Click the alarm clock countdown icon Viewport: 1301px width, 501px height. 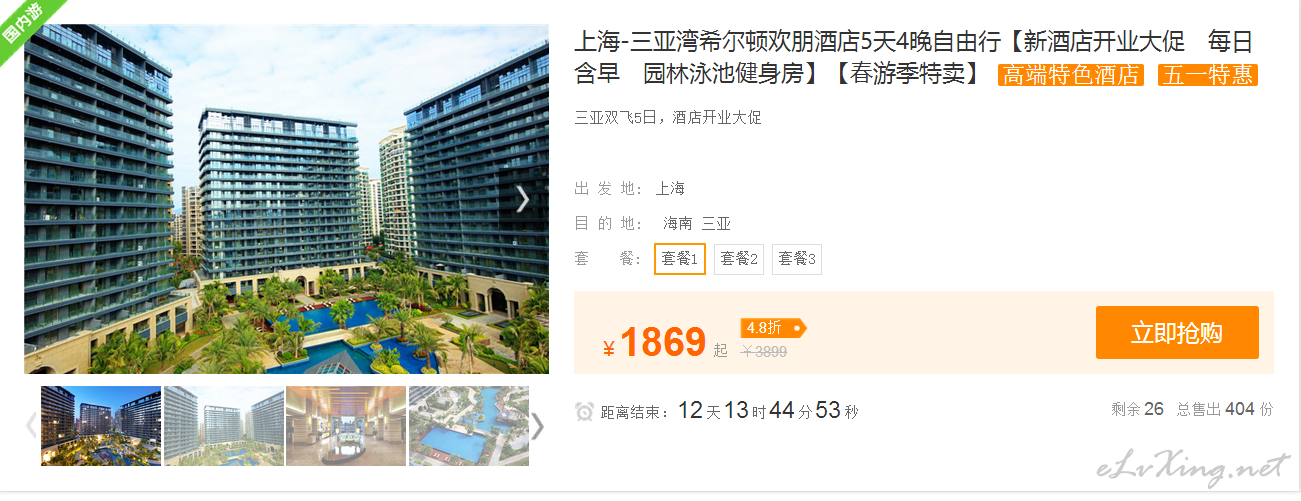coord(585,411)
